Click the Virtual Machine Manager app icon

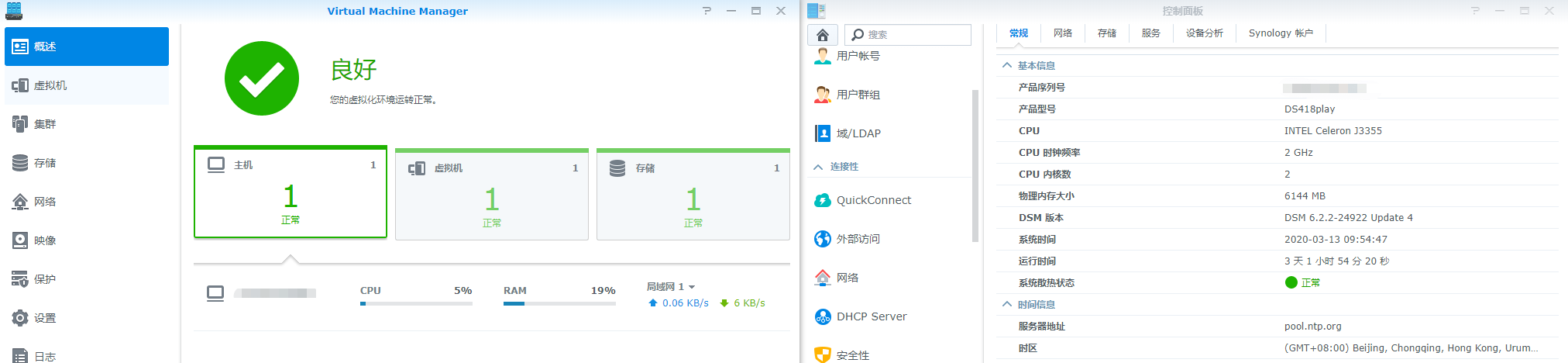click(x=14, y=11)
